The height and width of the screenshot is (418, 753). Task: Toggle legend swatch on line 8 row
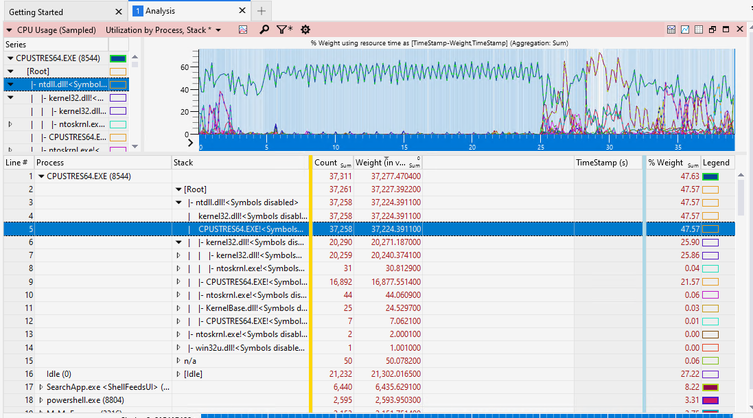(710, 269)
